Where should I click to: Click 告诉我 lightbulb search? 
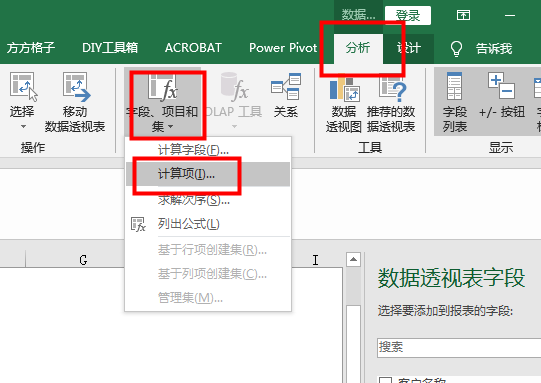click(x=482, y=48)
